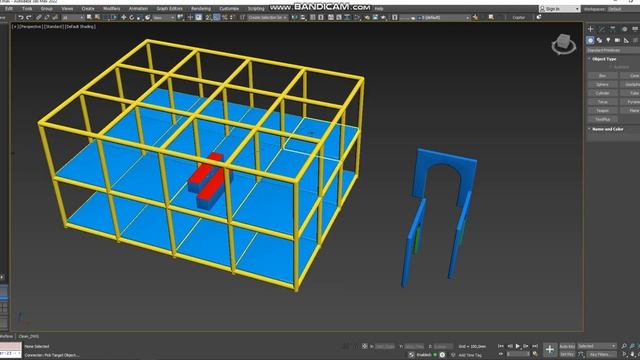Screen dimensions: 640x360
Task: Open the Customize menu
Action: click(229, 9)
